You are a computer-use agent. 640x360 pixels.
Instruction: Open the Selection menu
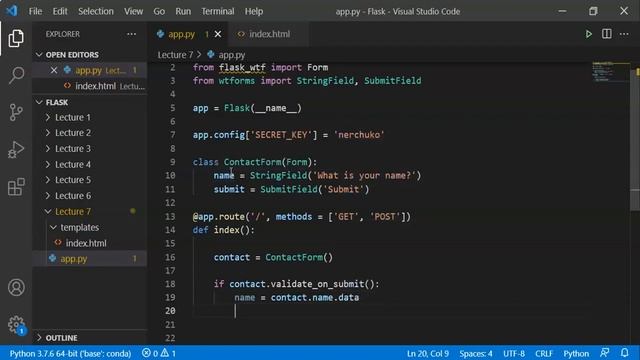click(x=96, y=11)
